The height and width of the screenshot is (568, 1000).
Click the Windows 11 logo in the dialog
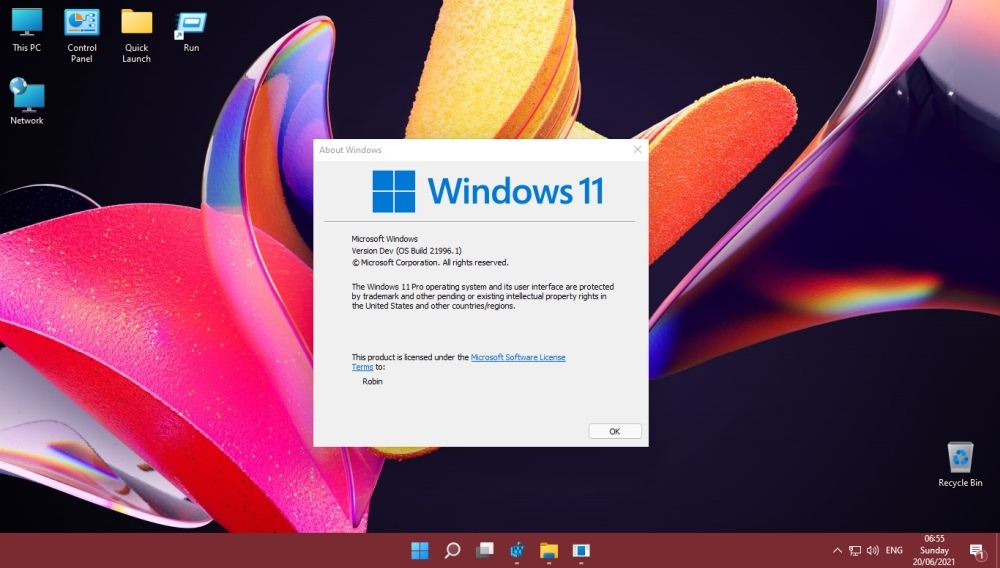coord(487,191)
